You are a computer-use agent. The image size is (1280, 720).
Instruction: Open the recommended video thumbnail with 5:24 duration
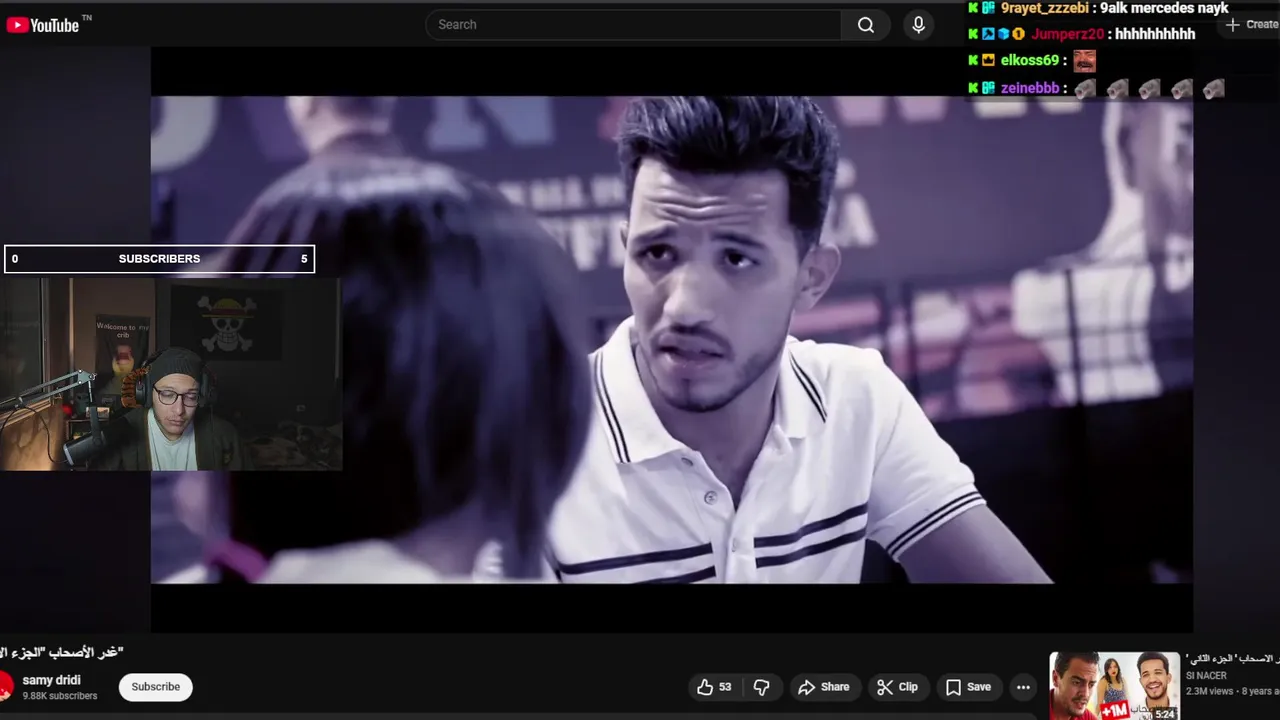[x=1114, y=686]
